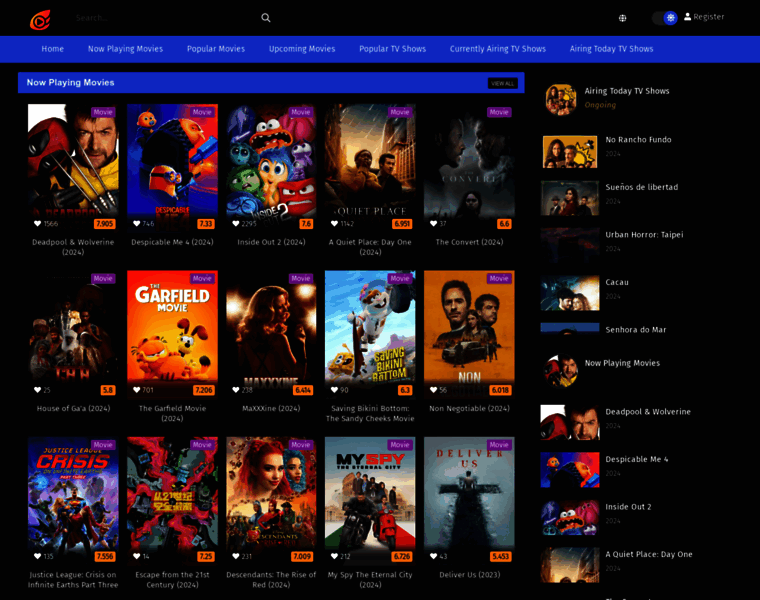
Task: Like MaXXXine heart icon
Action: pyautogui.click(x=236, y=390)
